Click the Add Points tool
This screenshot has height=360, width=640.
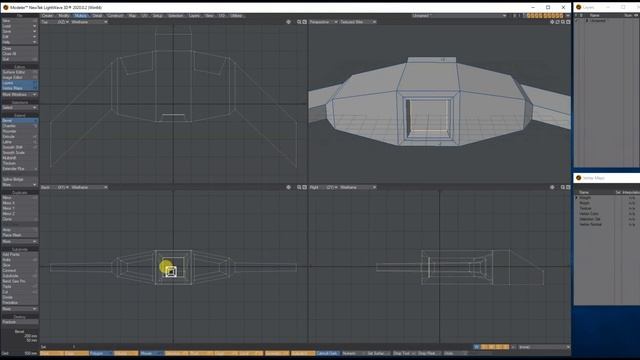click(x=19, y=254)
